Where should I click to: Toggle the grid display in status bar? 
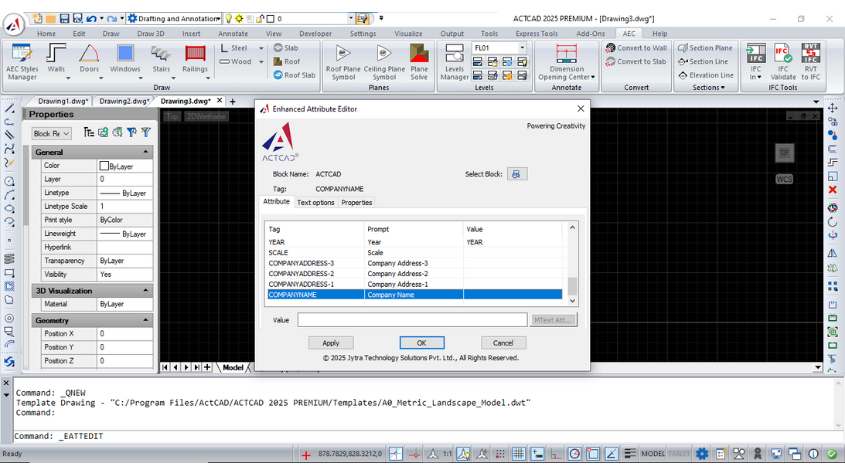tap(518, 454)
